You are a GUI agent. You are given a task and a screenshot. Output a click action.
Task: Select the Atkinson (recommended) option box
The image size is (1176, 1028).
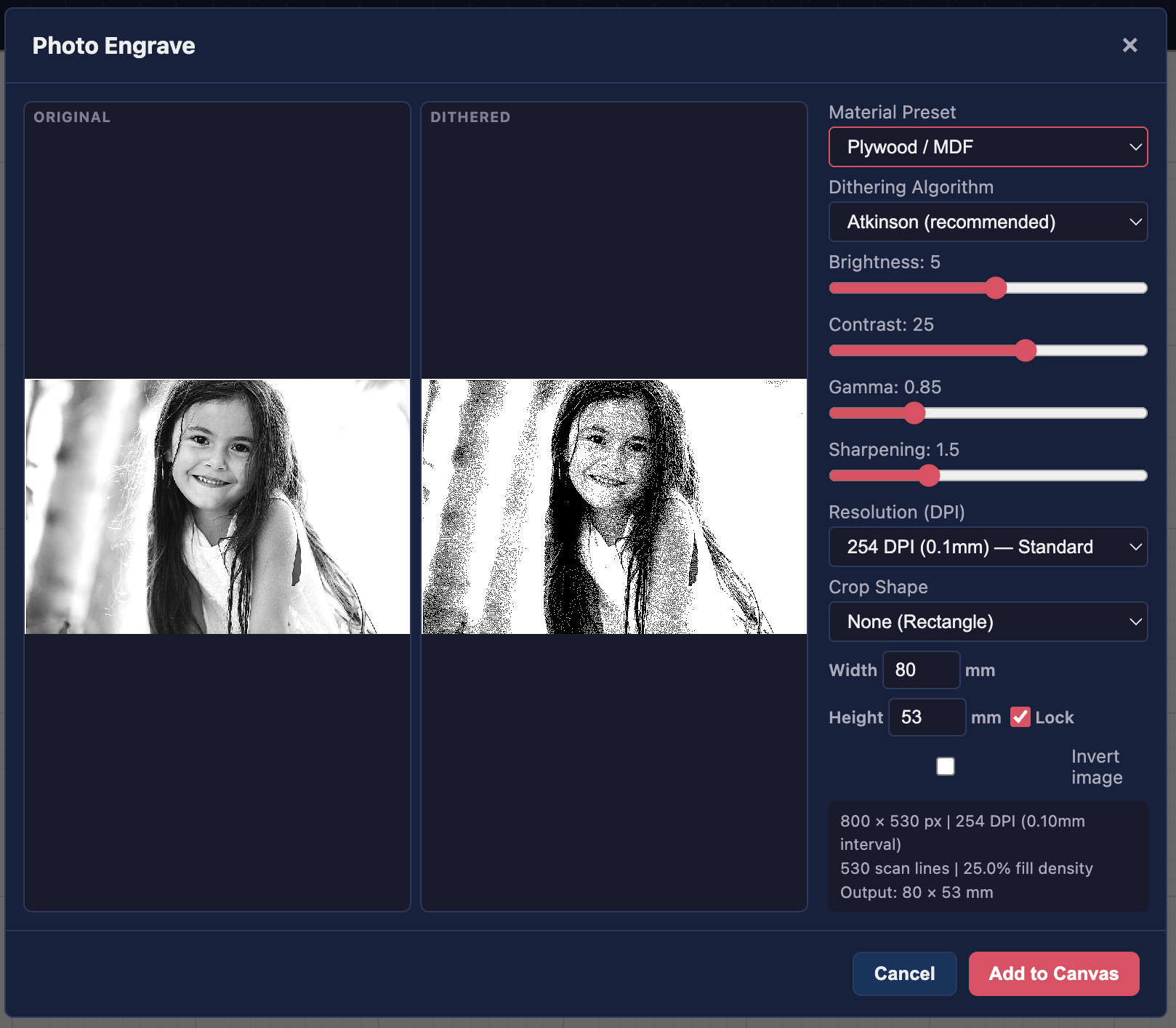click(x=987, y=222)
